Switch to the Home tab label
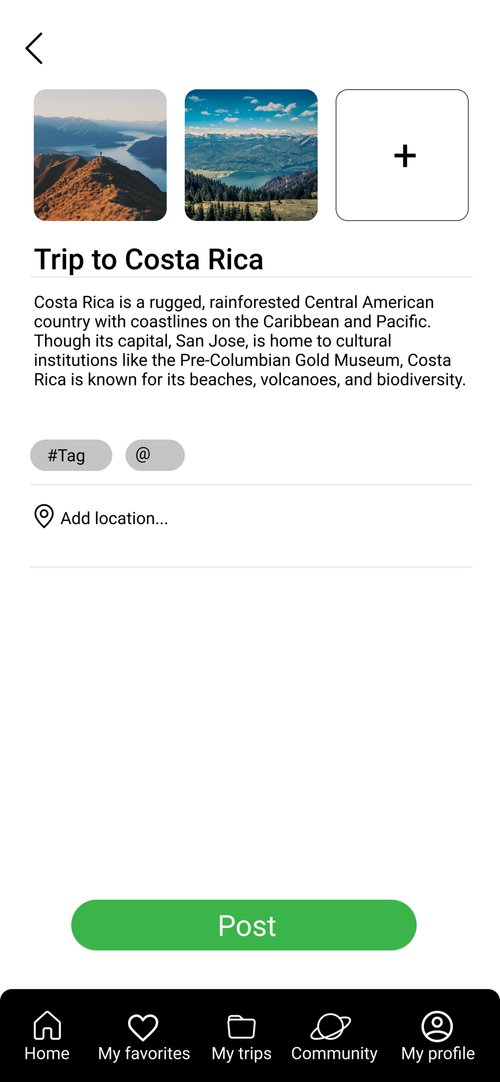 [47, 1054]
